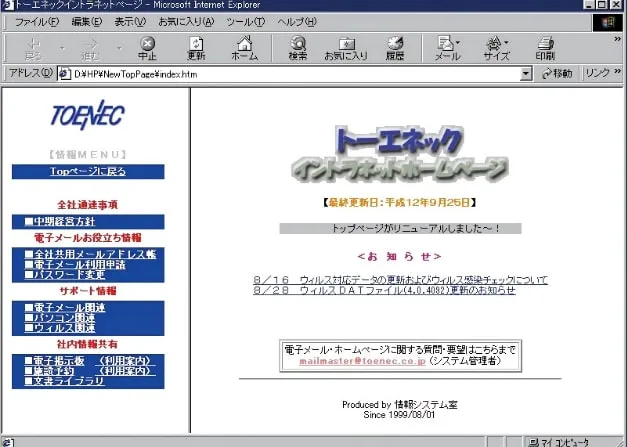Click the 社内情報共有 heading
Viewport: 628px width, 447px height.
(87, 344)
